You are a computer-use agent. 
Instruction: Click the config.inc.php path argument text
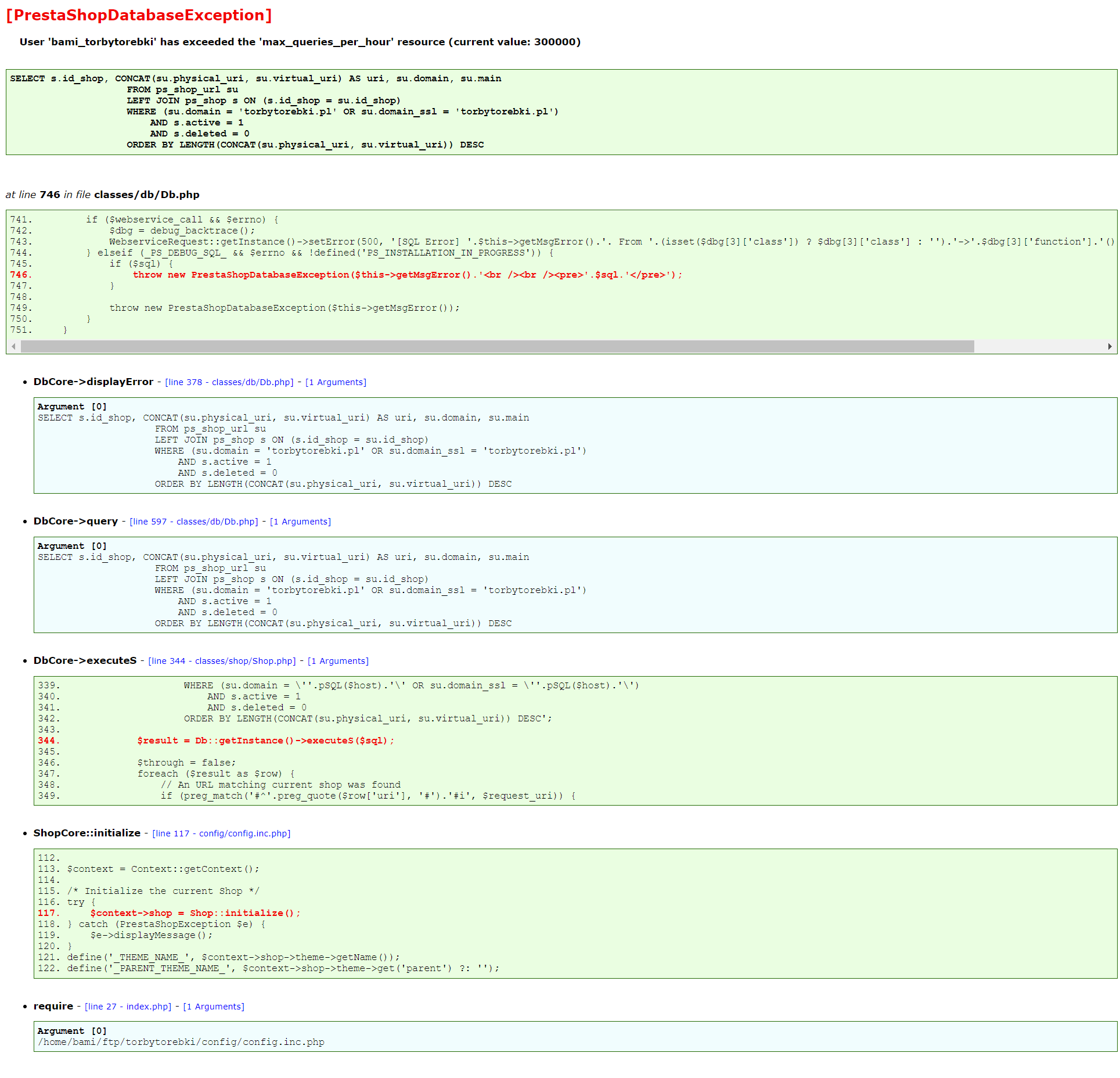pos(181,1042)
